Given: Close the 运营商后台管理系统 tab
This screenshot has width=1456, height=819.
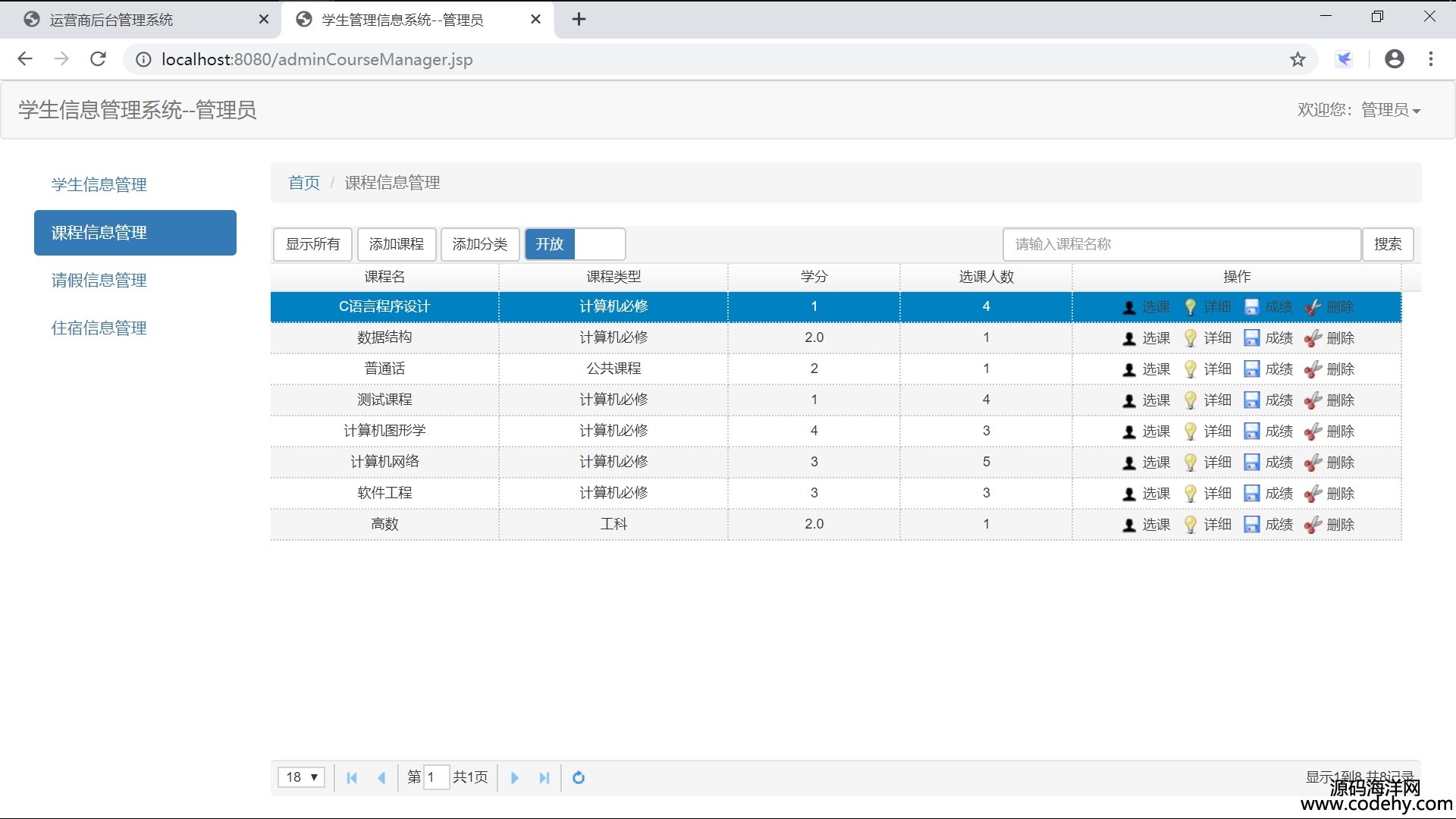Looking at the screenshot, I should point(264,20).
